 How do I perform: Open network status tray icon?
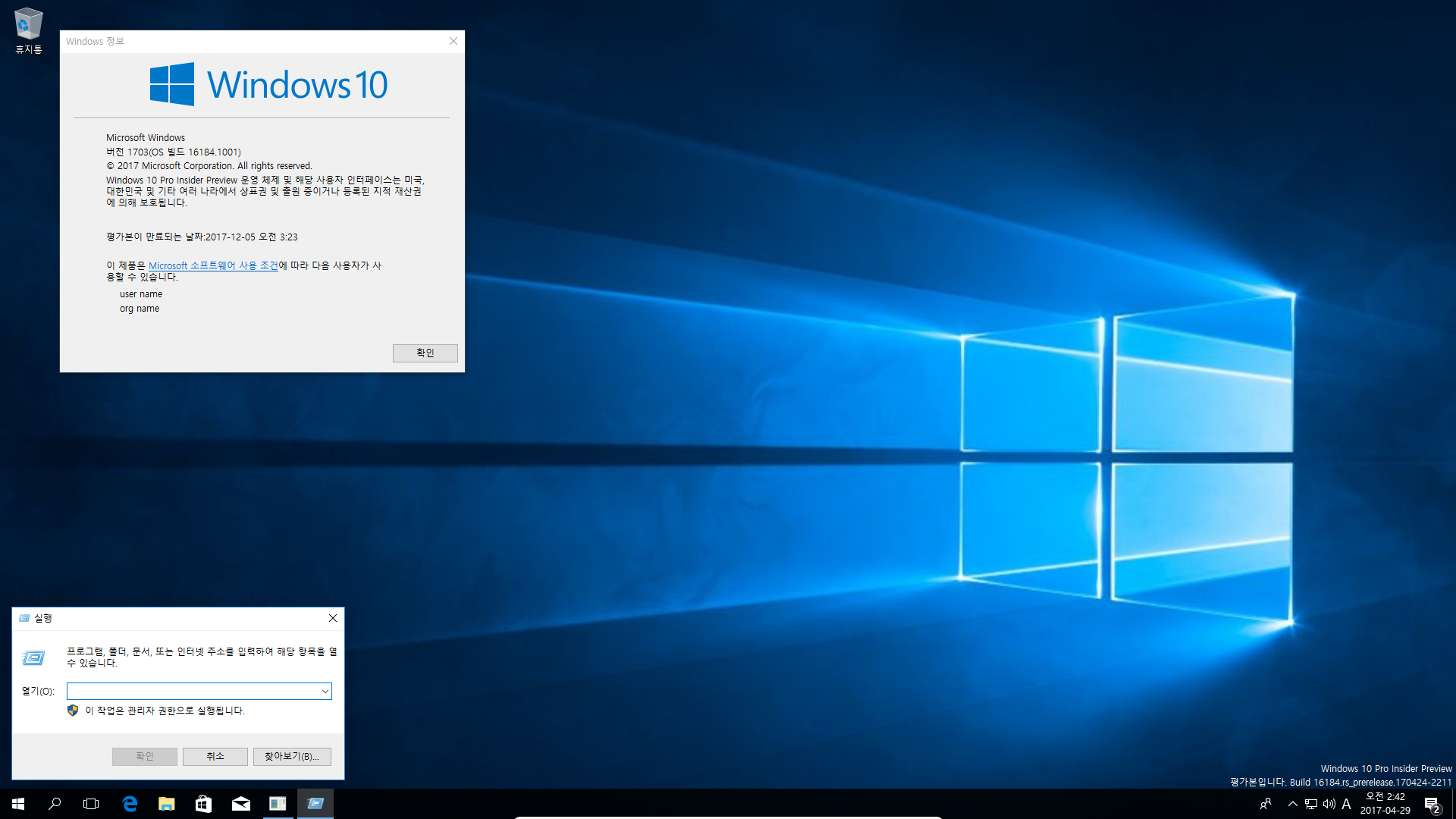[x=1310, y=804]
